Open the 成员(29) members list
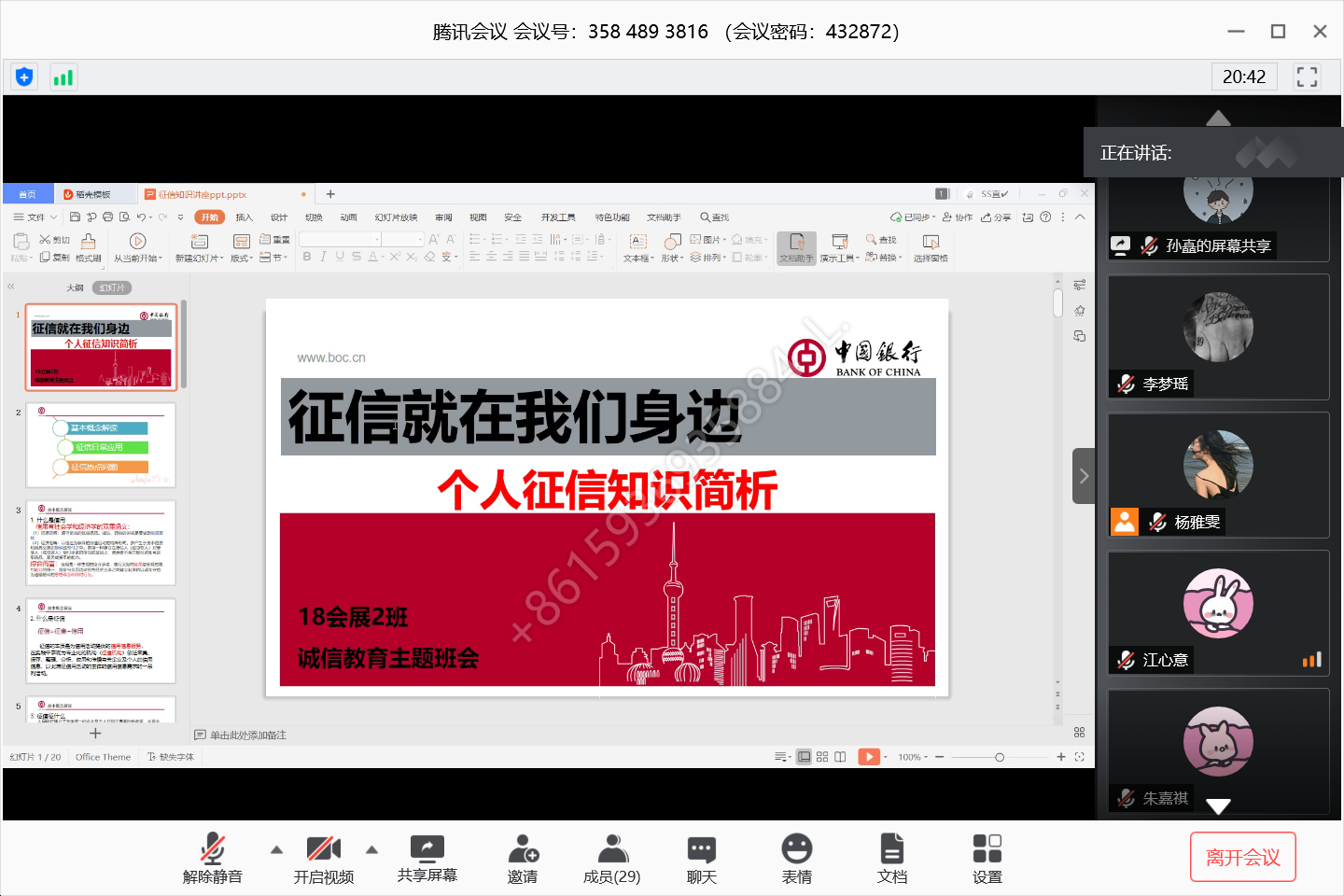1344x896 pixels. pos(612,858)
